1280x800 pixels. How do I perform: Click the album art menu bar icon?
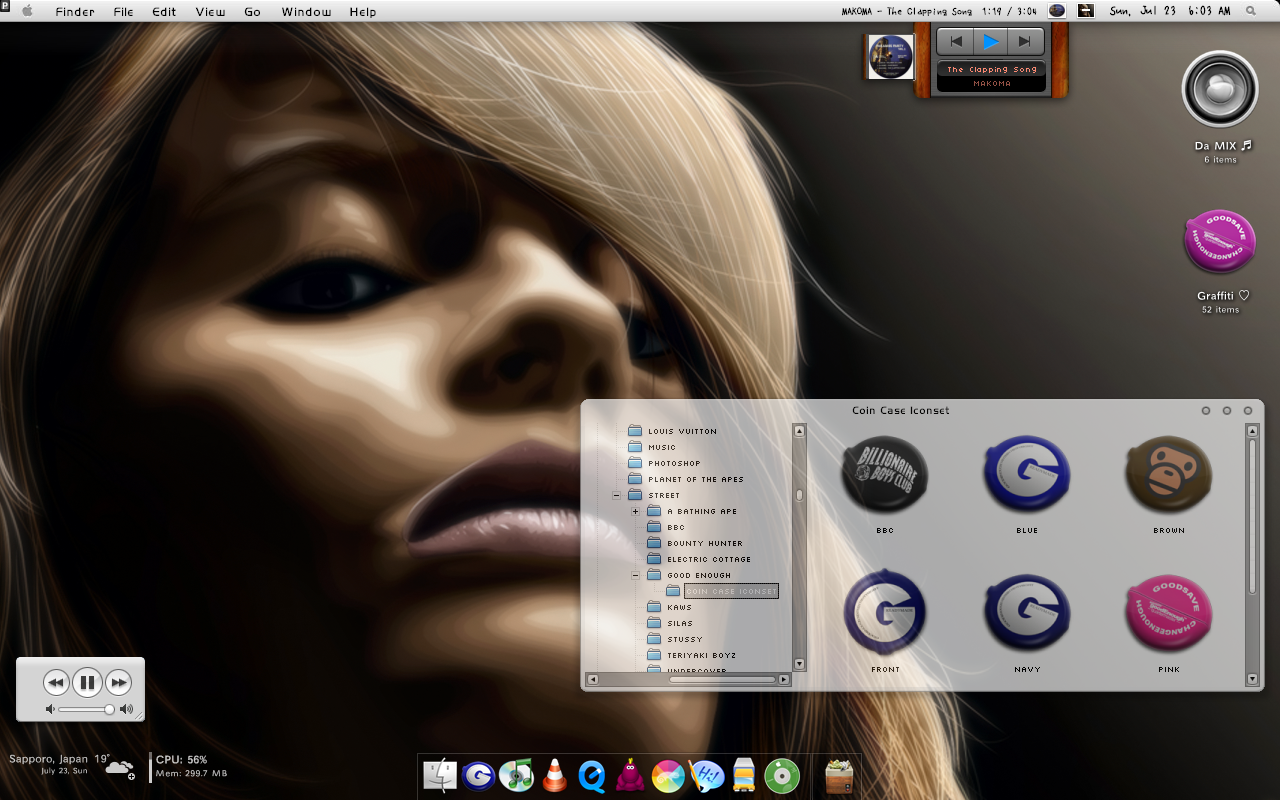click(x=1057, y=11)
